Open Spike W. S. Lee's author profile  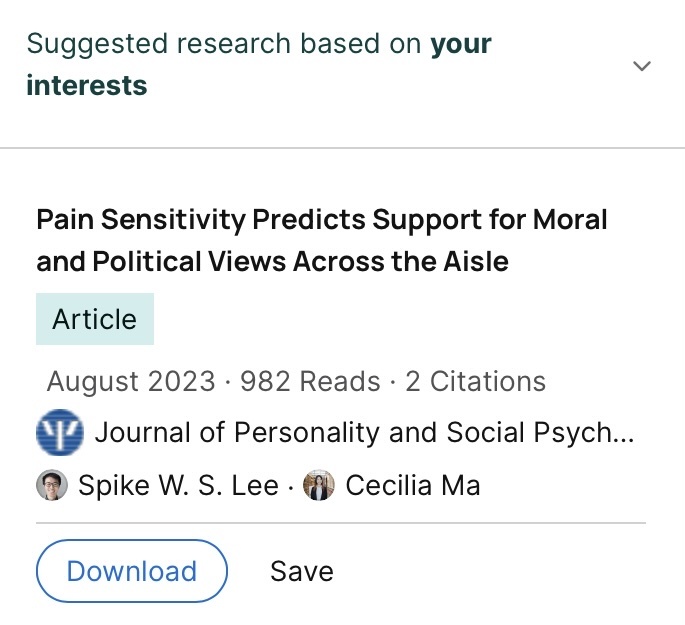click(178, 485)
